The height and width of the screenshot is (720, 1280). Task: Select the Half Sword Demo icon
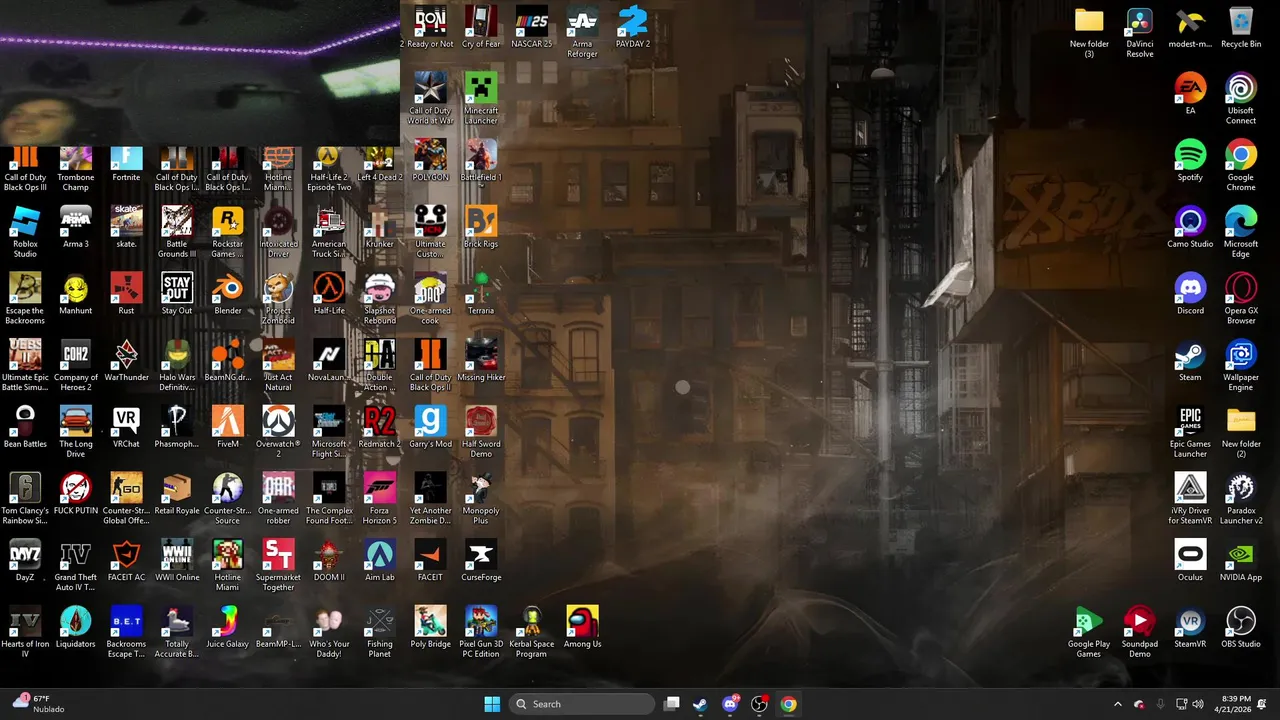481,432
